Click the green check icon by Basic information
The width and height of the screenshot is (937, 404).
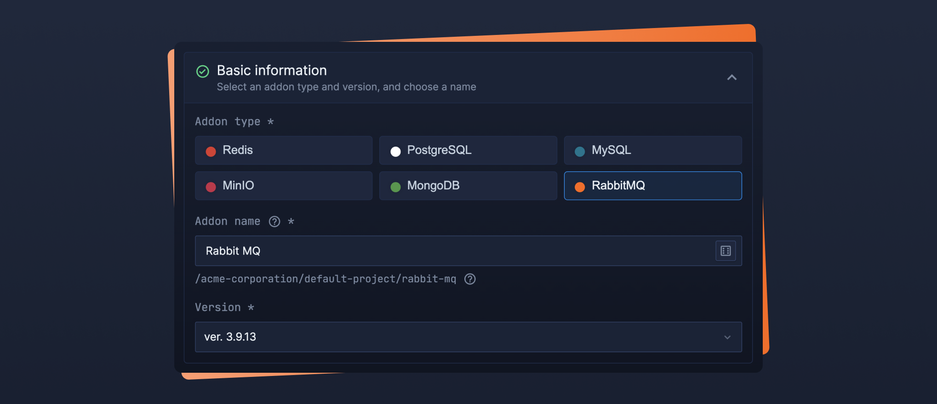point(203,72)
